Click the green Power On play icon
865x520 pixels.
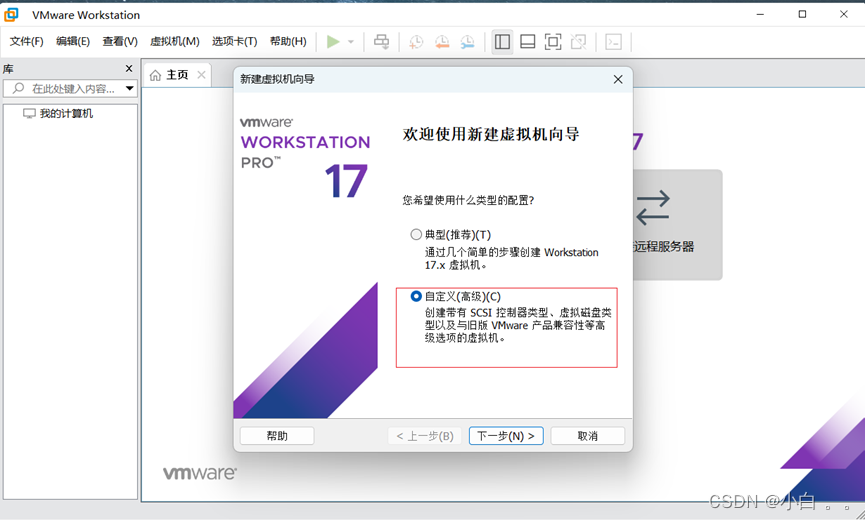(x=333, y=42)
